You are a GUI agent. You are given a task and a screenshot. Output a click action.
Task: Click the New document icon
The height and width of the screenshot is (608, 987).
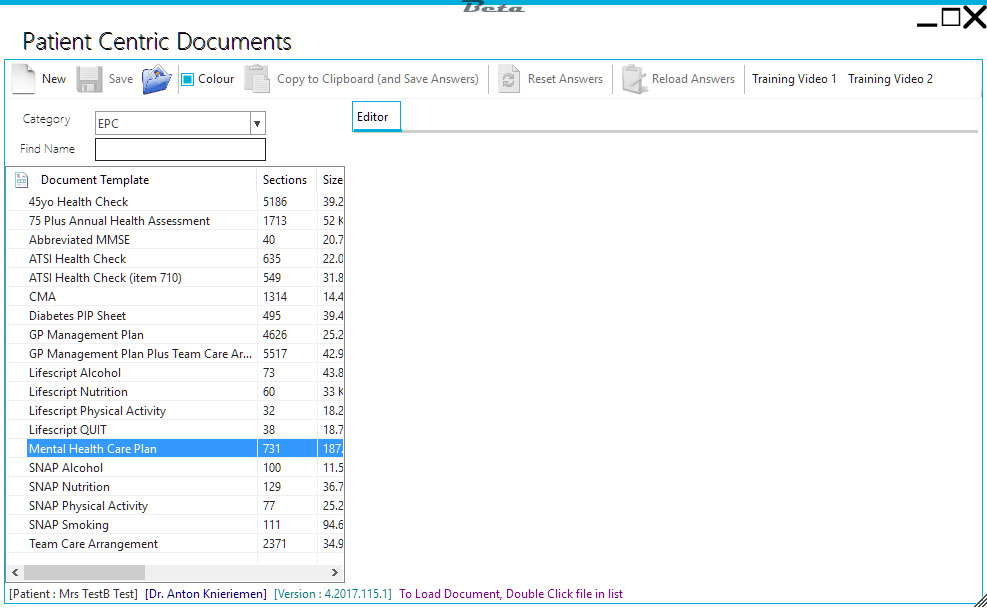pyautogui.click(x=23, y=79)
